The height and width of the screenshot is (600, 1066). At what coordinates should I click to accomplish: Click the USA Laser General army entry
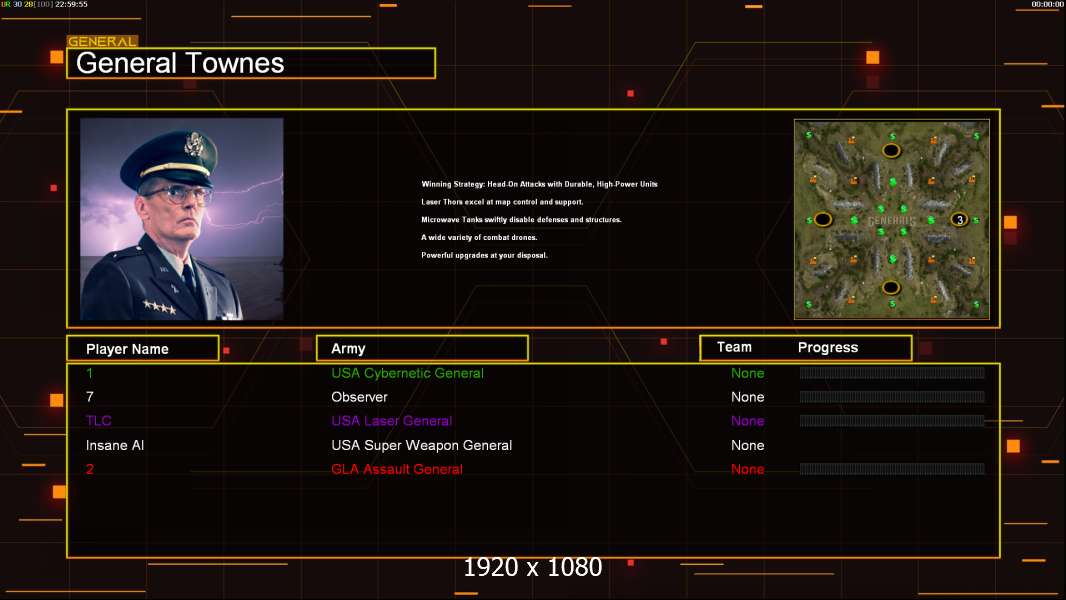click(391, 421)
